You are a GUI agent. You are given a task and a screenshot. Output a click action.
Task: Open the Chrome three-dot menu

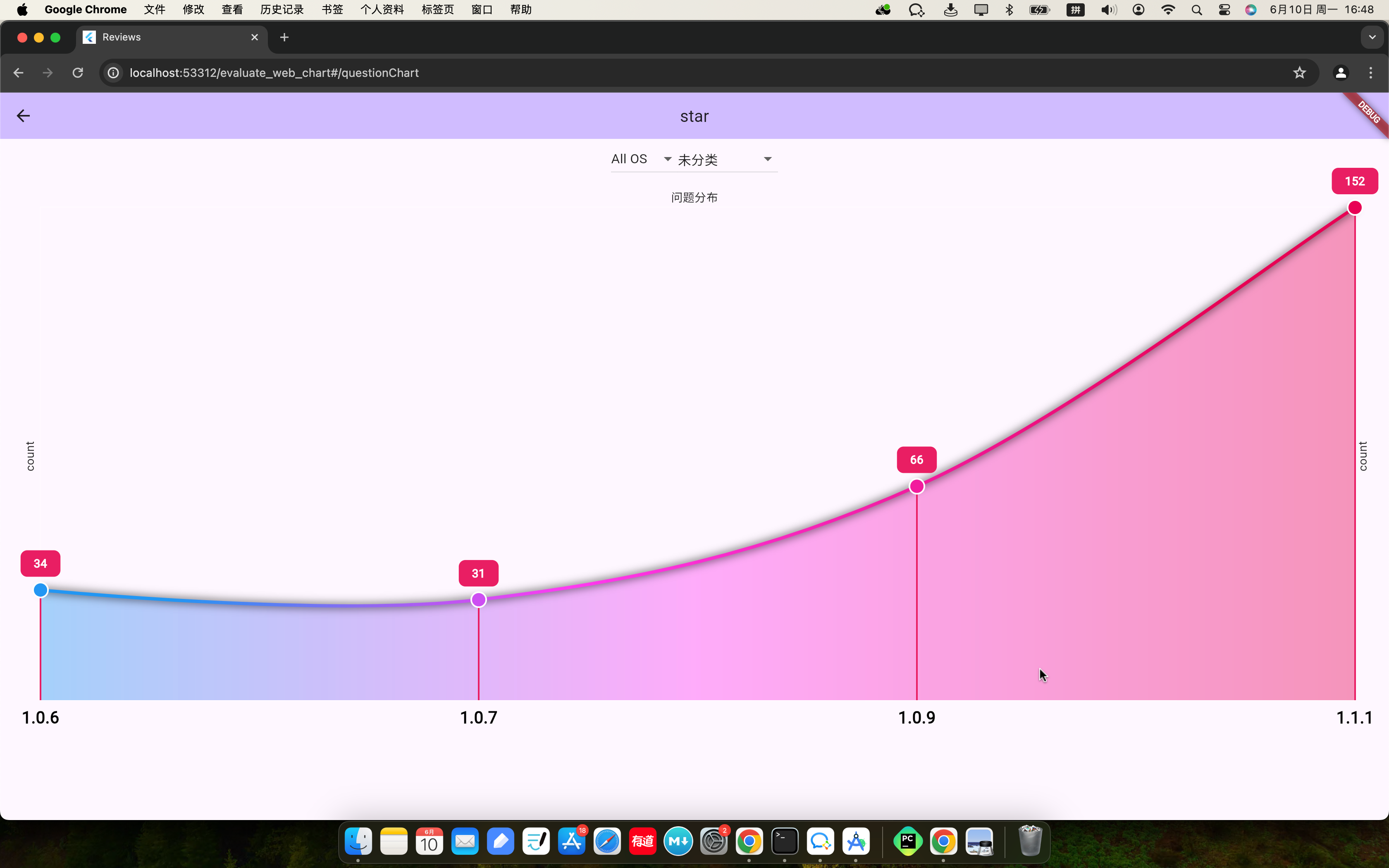coord(1371,73)
